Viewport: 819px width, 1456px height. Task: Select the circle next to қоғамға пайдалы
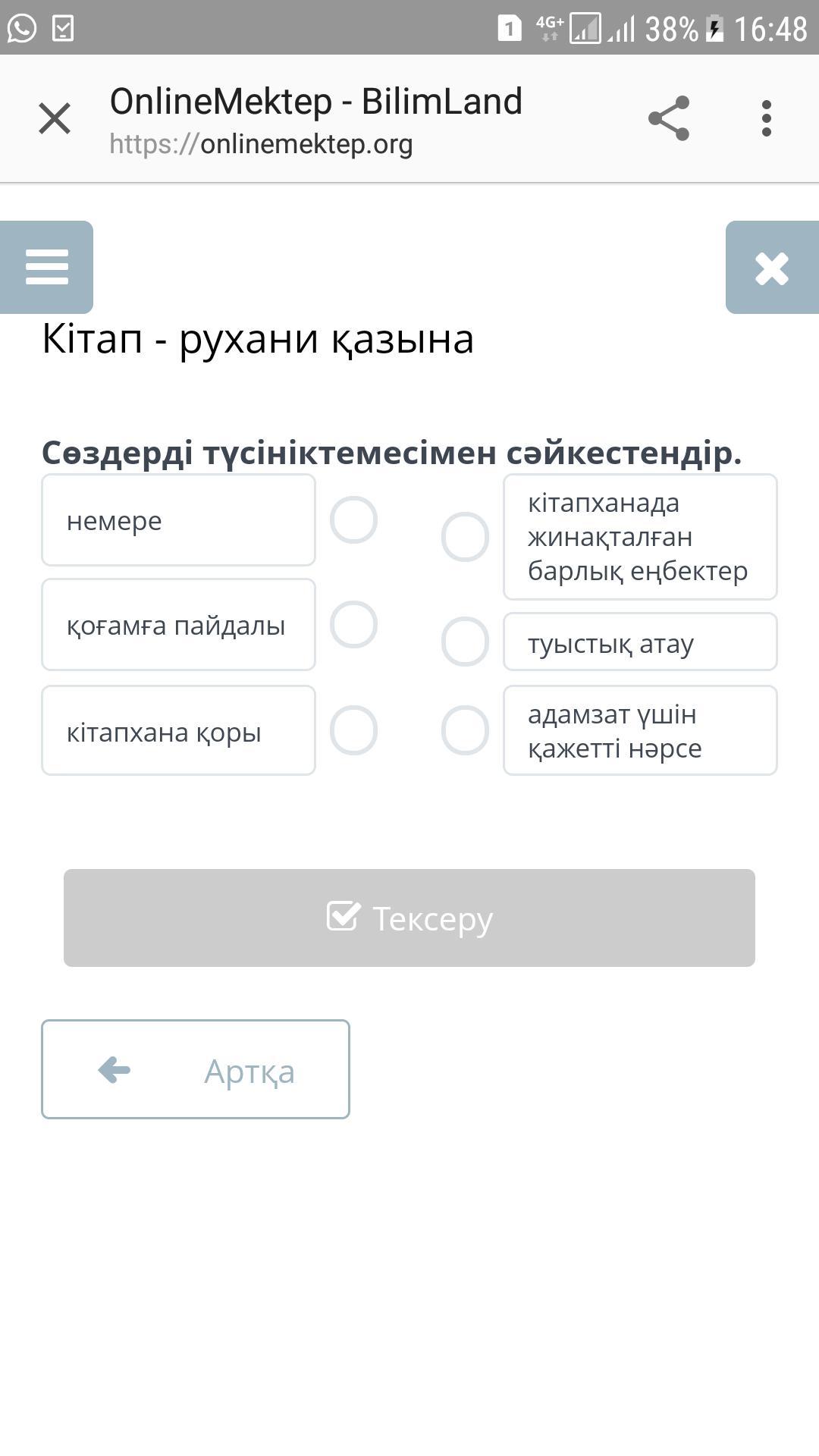coord(353,625)
